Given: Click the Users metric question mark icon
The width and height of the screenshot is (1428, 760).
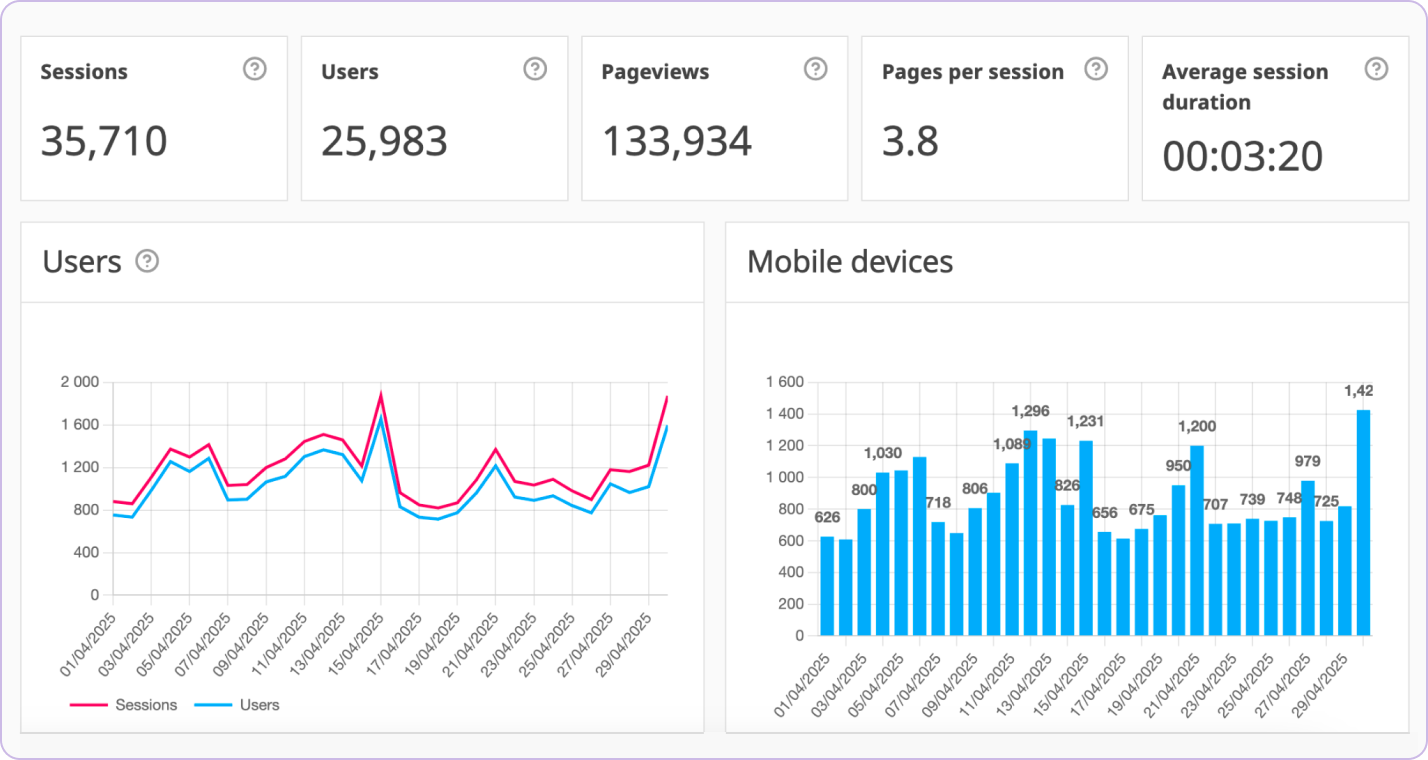Looking at the screenshot, I should click(533, 69).
